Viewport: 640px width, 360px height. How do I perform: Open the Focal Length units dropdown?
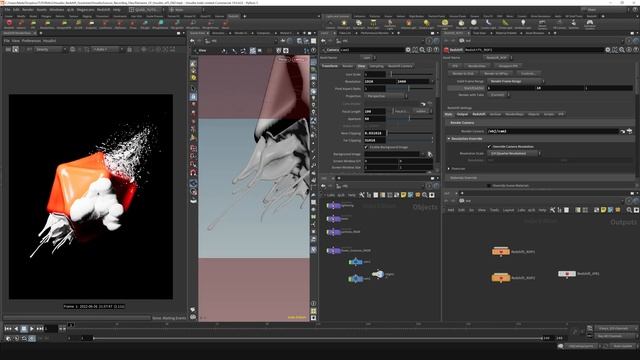(423, 111)
